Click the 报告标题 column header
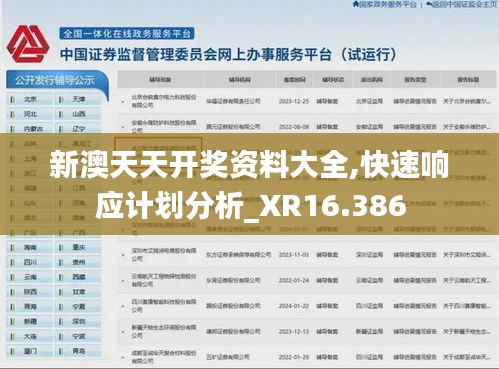This screenshot has width=499, height=369. click(468, 80)
